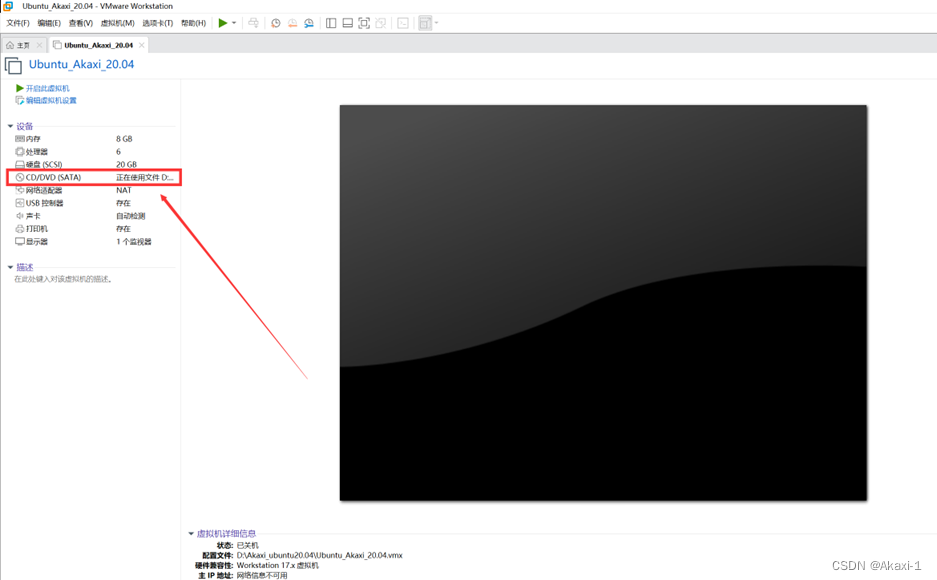Click the stretch guest display icon
Viewport: 937px width, 580px height.
(x=425, y=23)
